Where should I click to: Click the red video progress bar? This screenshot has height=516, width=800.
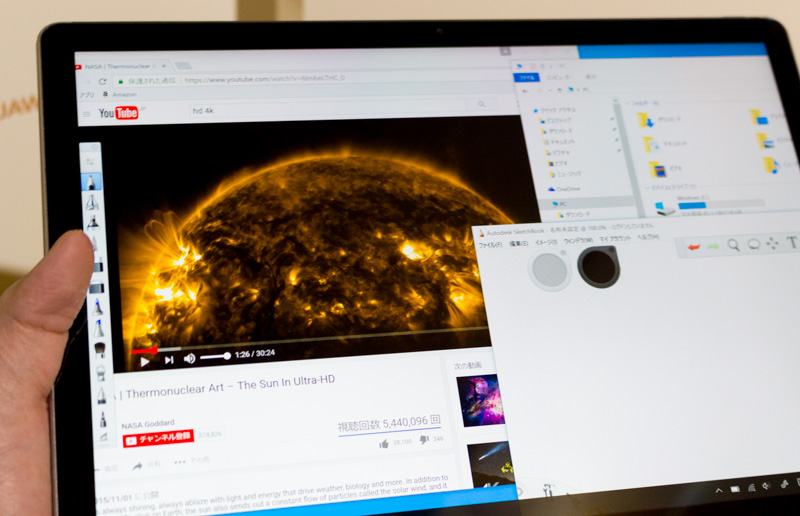[x=143, y=351]
